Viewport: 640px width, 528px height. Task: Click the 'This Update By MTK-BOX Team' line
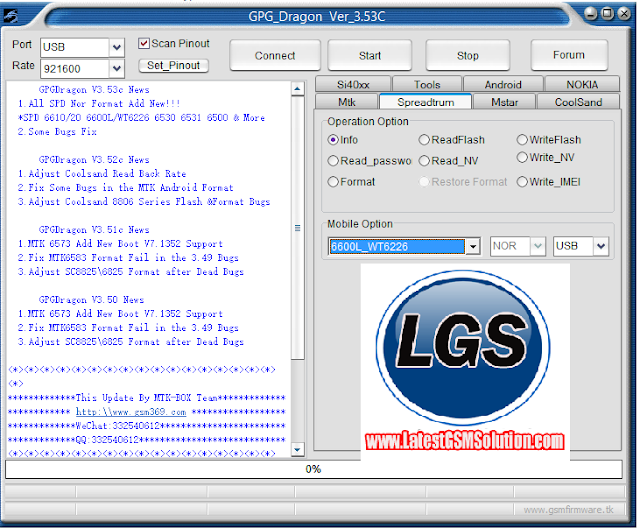point(147,398)
